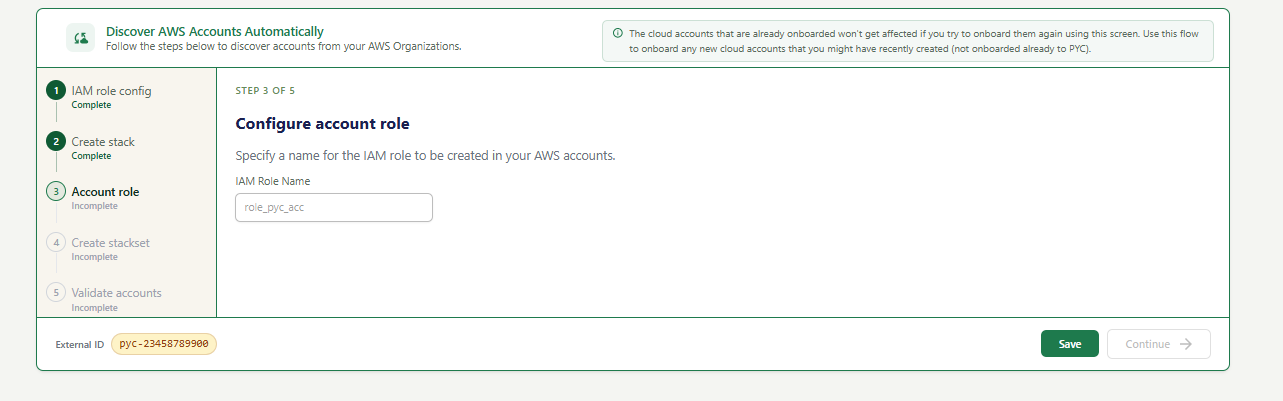Click the Continue button

1159,344
